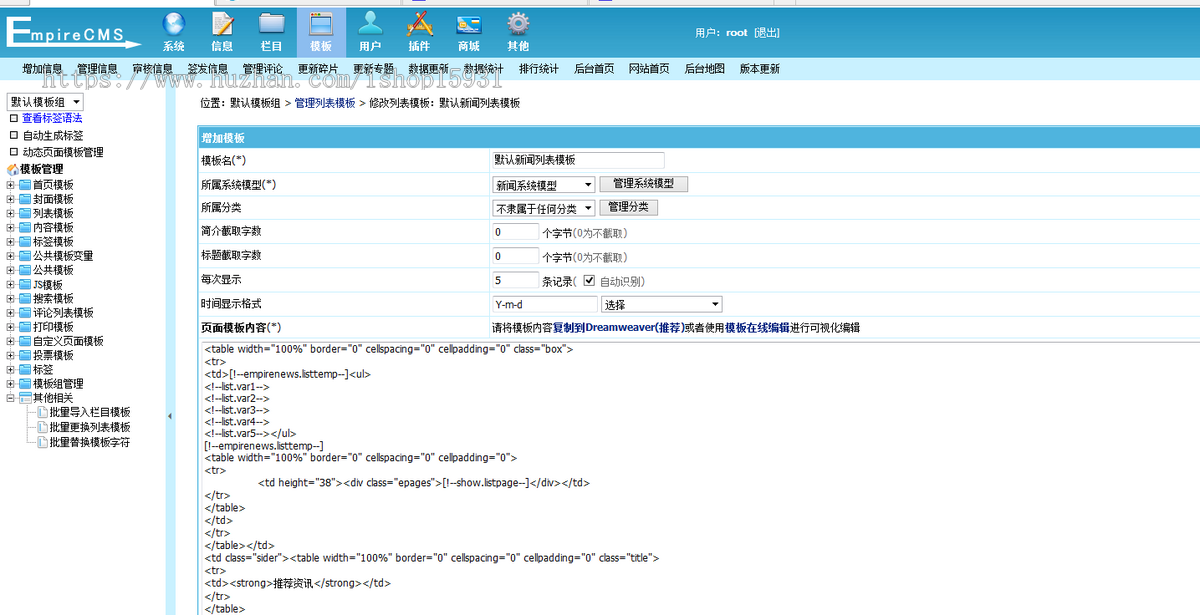Viewport: 1200px width, 615px height.
Task: Open 管理评论 submenu item
Action: 262,69
